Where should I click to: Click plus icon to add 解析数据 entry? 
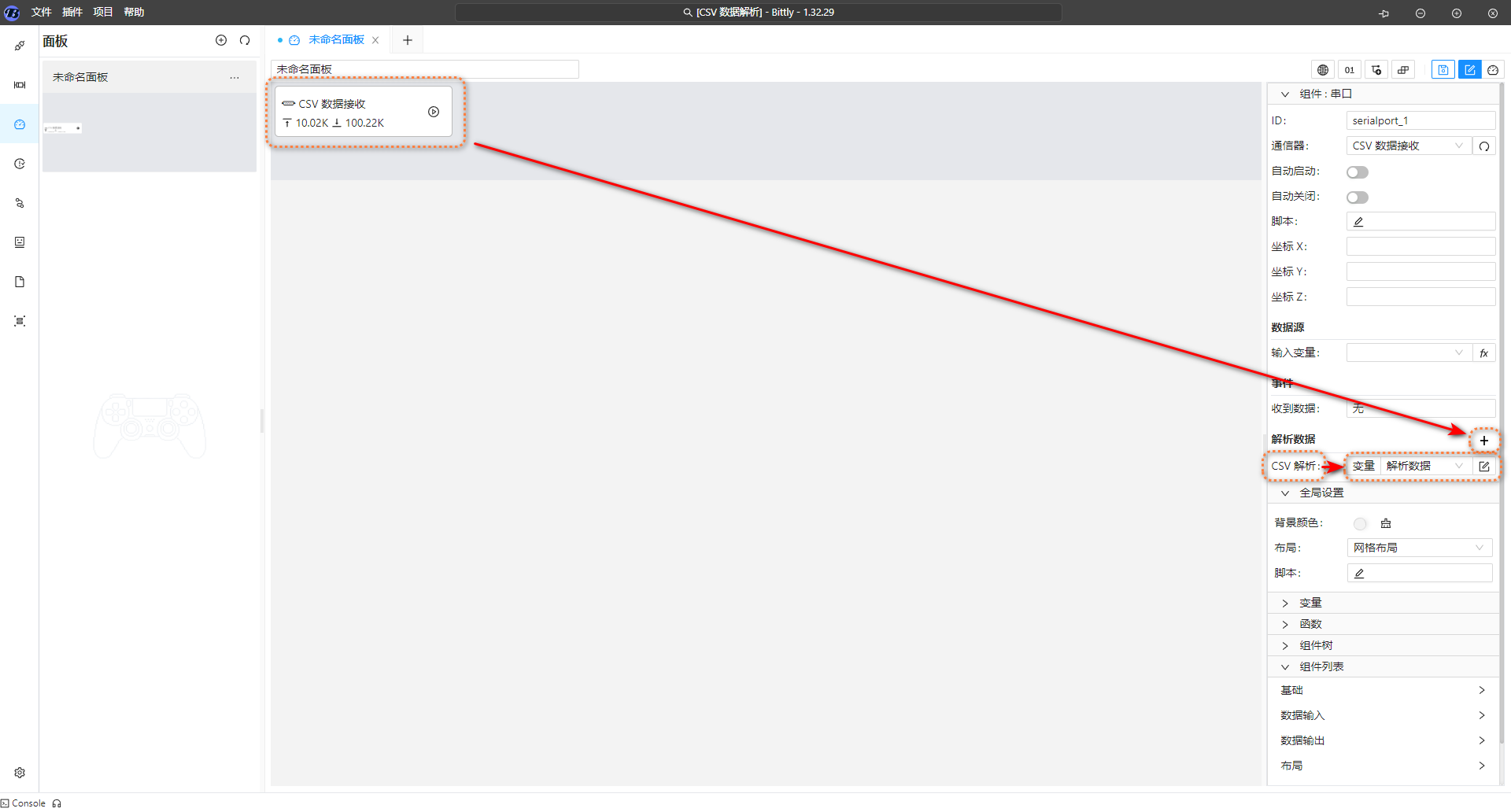[x=1483, y=441]
